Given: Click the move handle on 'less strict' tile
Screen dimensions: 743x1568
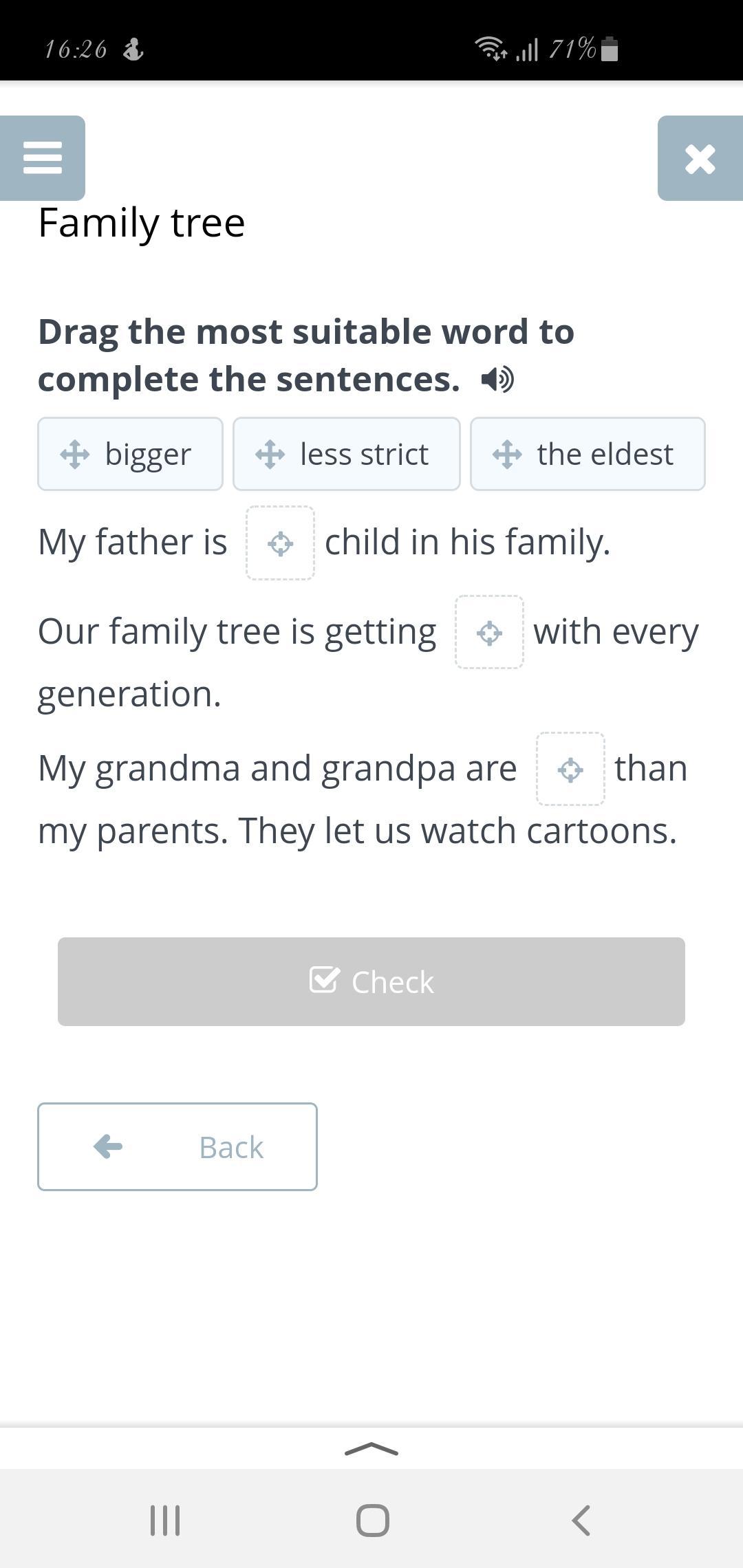Looking at the screenshot, I should 270,455.
